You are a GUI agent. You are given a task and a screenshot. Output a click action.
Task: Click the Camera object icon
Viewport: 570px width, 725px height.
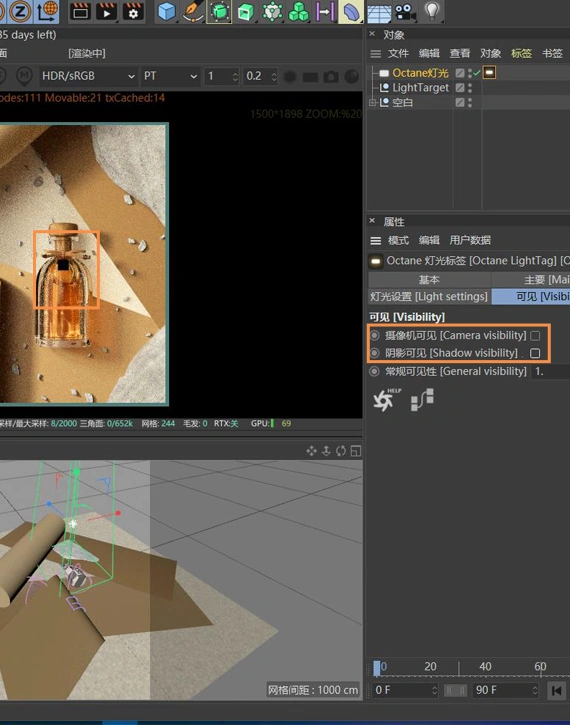pyautogui.click(x=405, y=12)
